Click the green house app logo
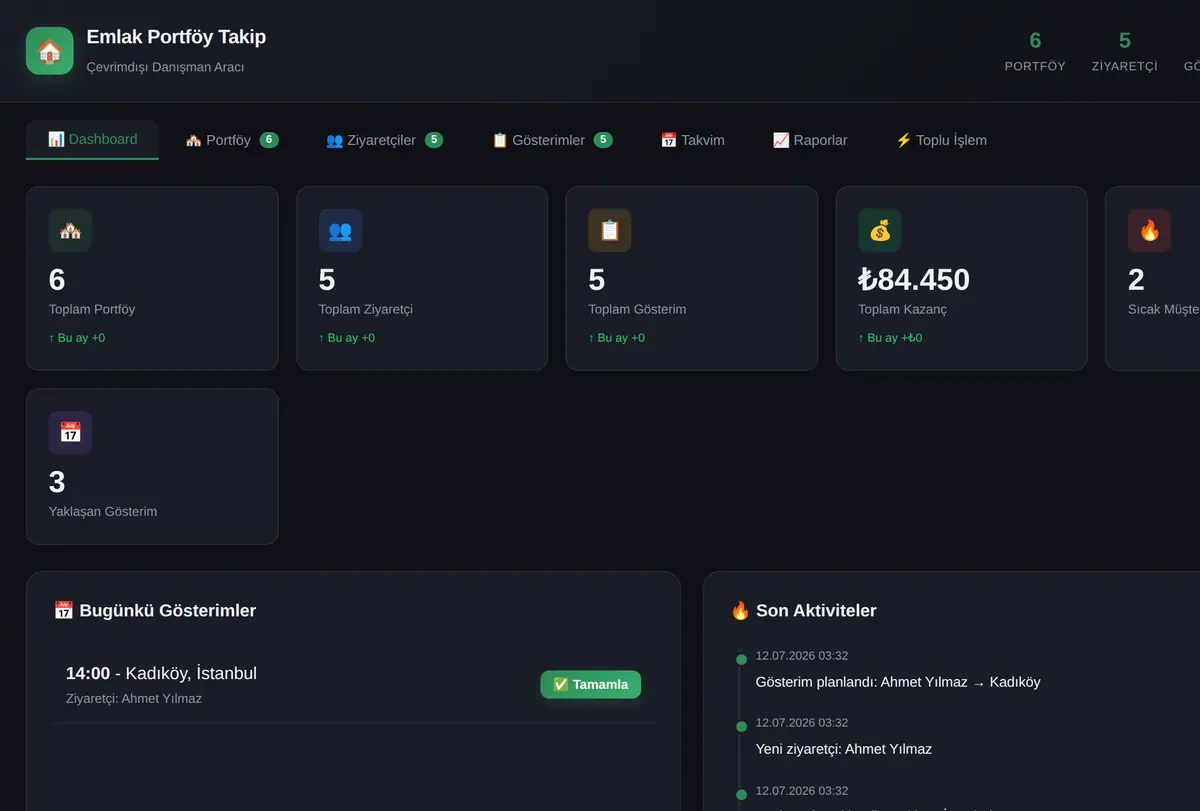 (x=50, y=51)
